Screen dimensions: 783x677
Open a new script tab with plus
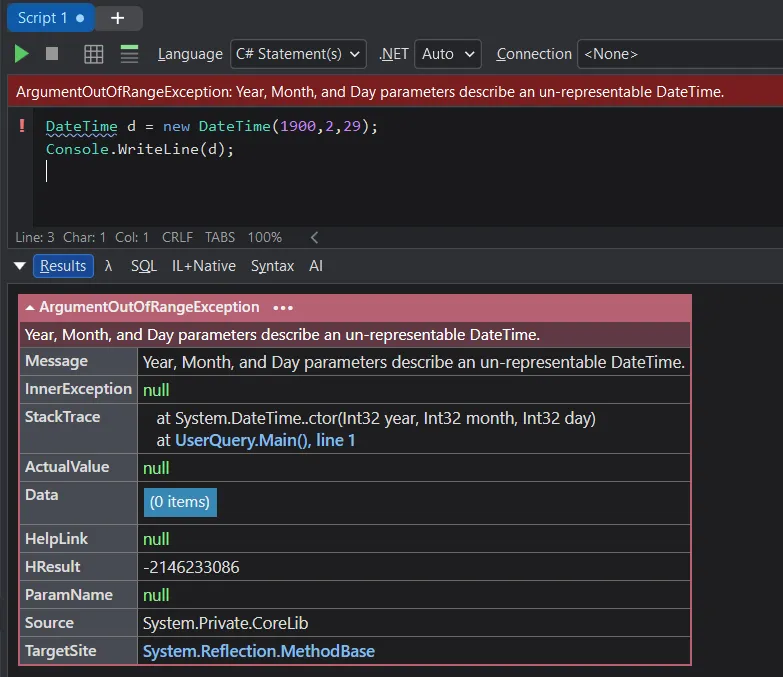pos(118,18)
